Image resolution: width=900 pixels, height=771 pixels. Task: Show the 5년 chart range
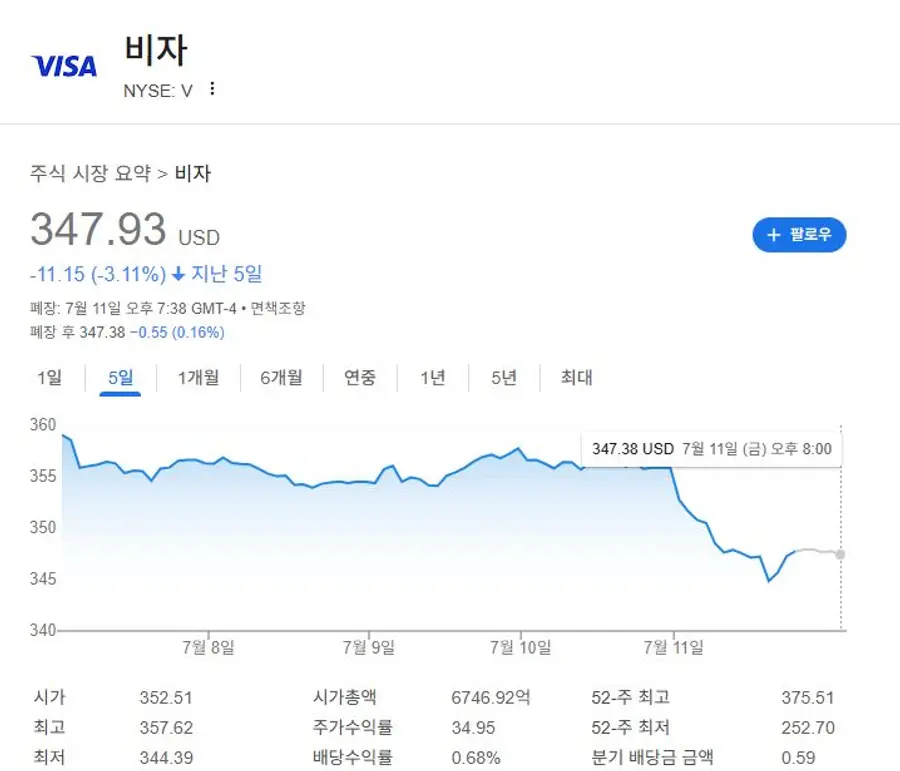(504, 378)
